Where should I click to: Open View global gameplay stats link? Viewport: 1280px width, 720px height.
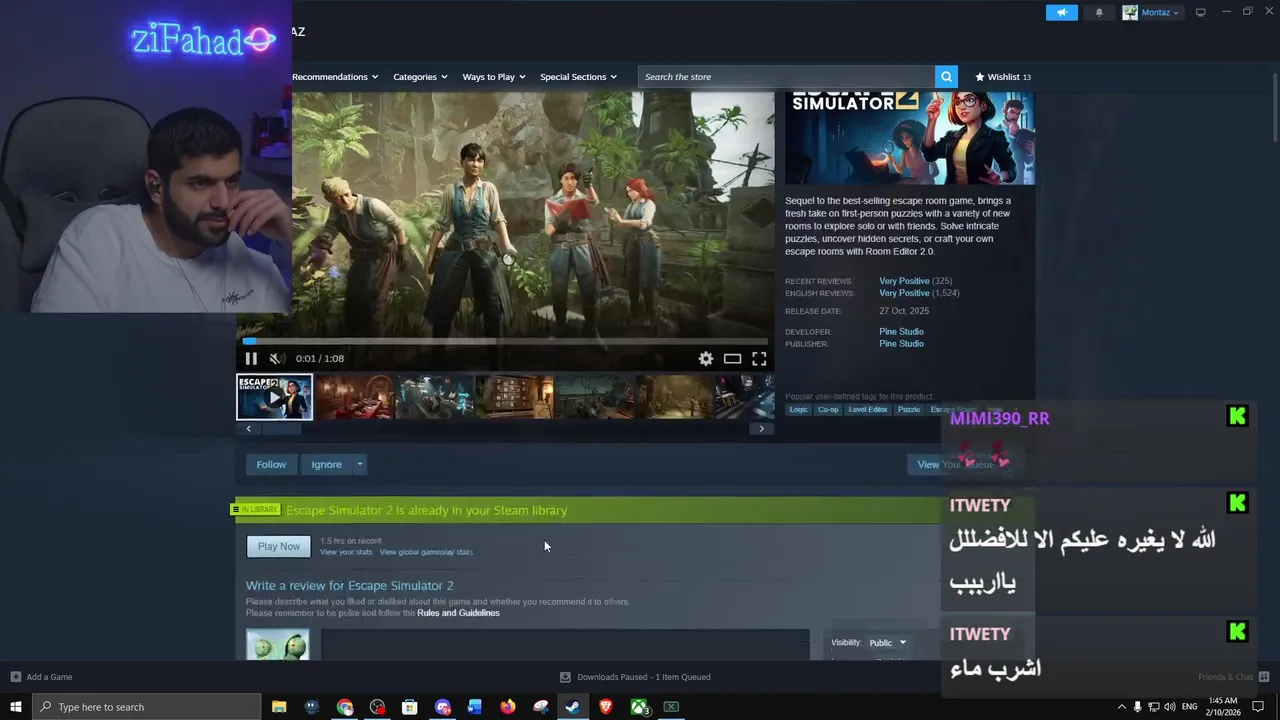coord(426,552)
